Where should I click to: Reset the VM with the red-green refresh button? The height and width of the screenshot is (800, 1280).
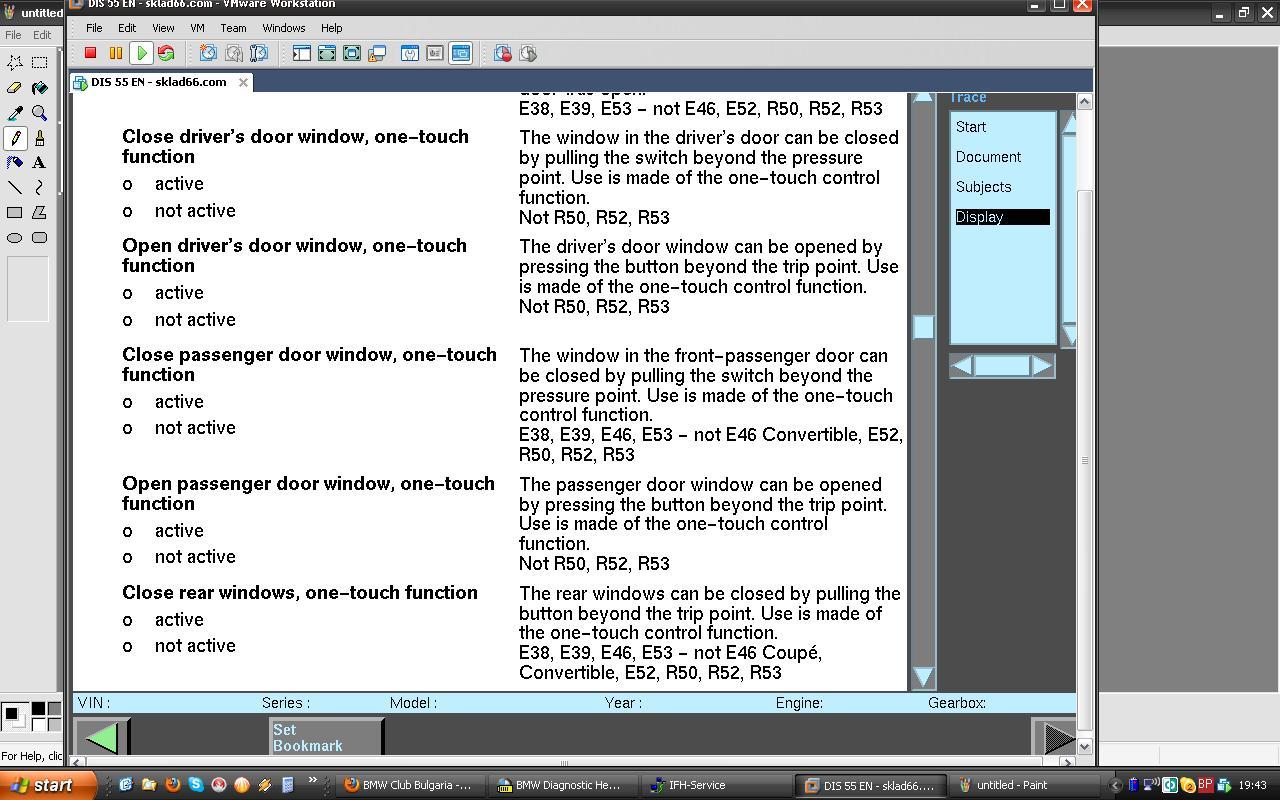[166, 53]
